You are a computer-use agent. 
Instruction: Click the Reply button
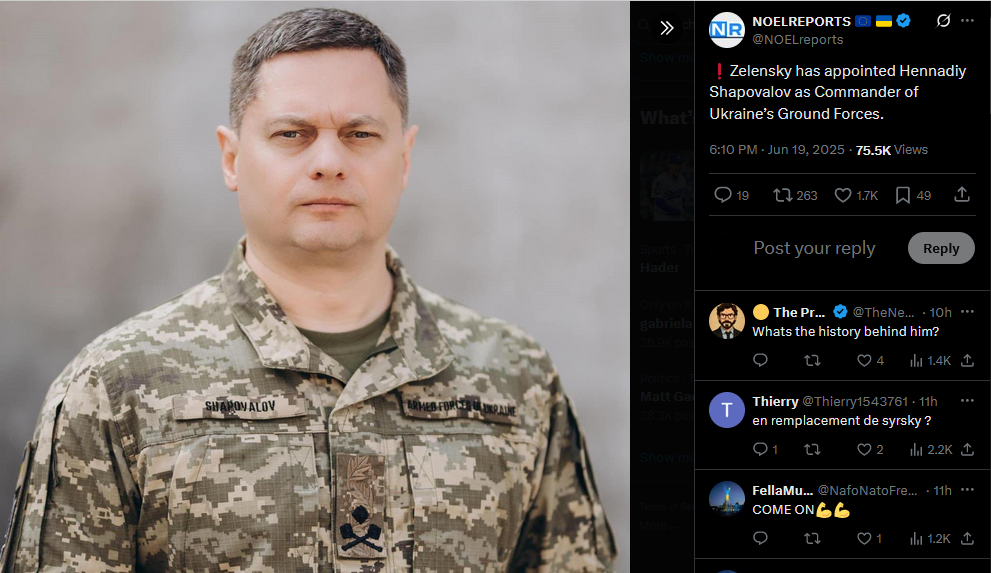pos(941,248)
